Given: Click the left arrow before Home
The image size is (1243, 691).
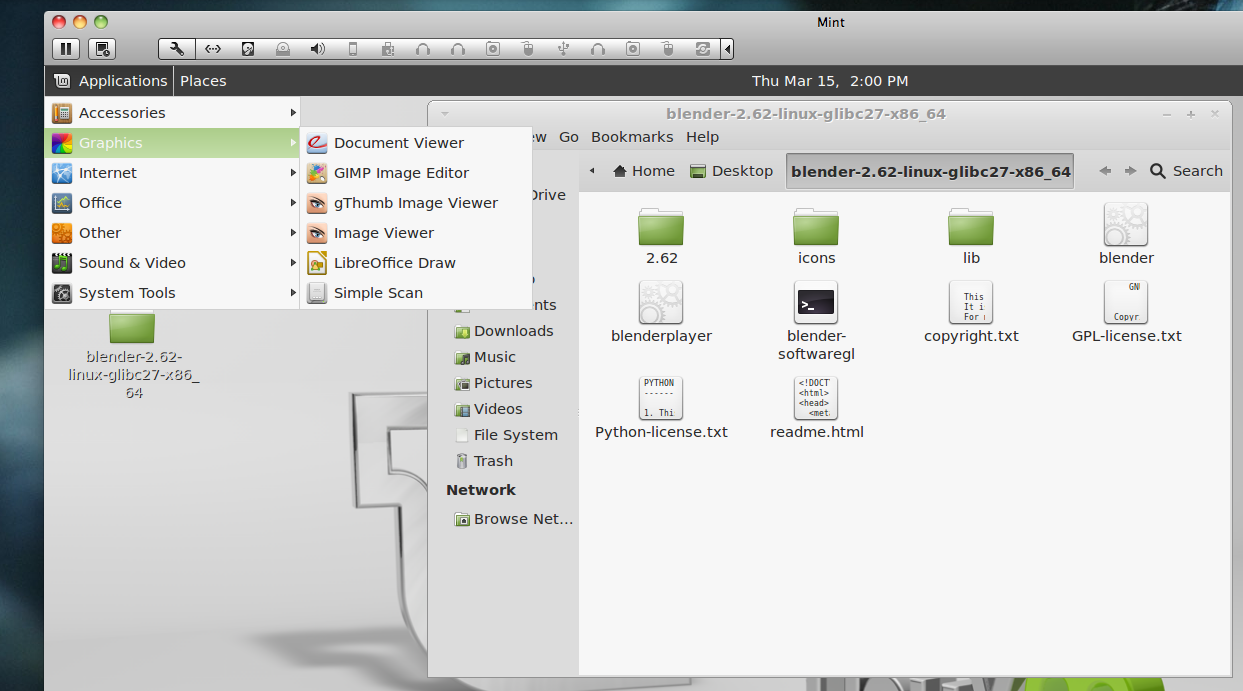Looking at the screenshot, I should coord(591,171).
